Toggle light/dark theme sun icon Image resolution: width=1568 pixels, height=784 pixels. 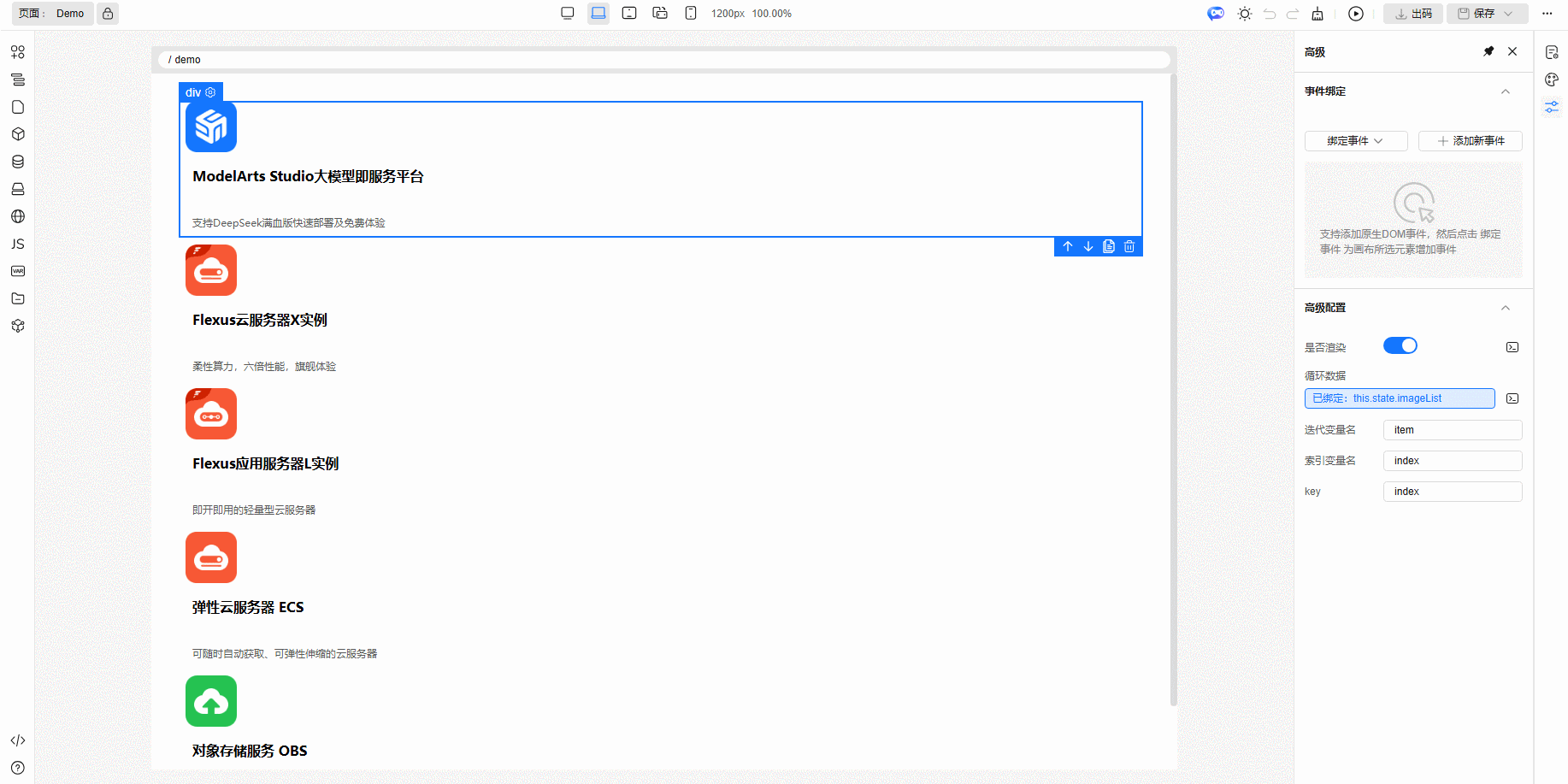tap(1245, 14)
